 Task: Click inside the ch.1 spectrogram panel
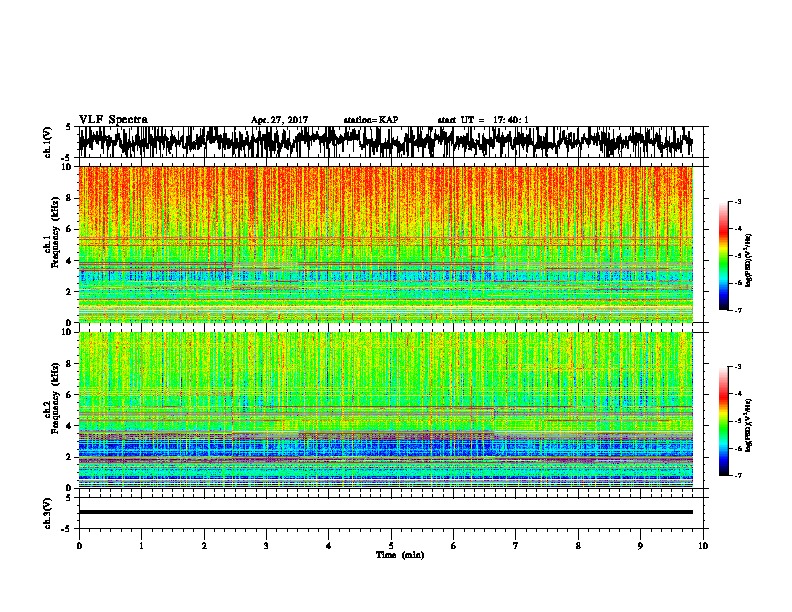click(386, 244)
